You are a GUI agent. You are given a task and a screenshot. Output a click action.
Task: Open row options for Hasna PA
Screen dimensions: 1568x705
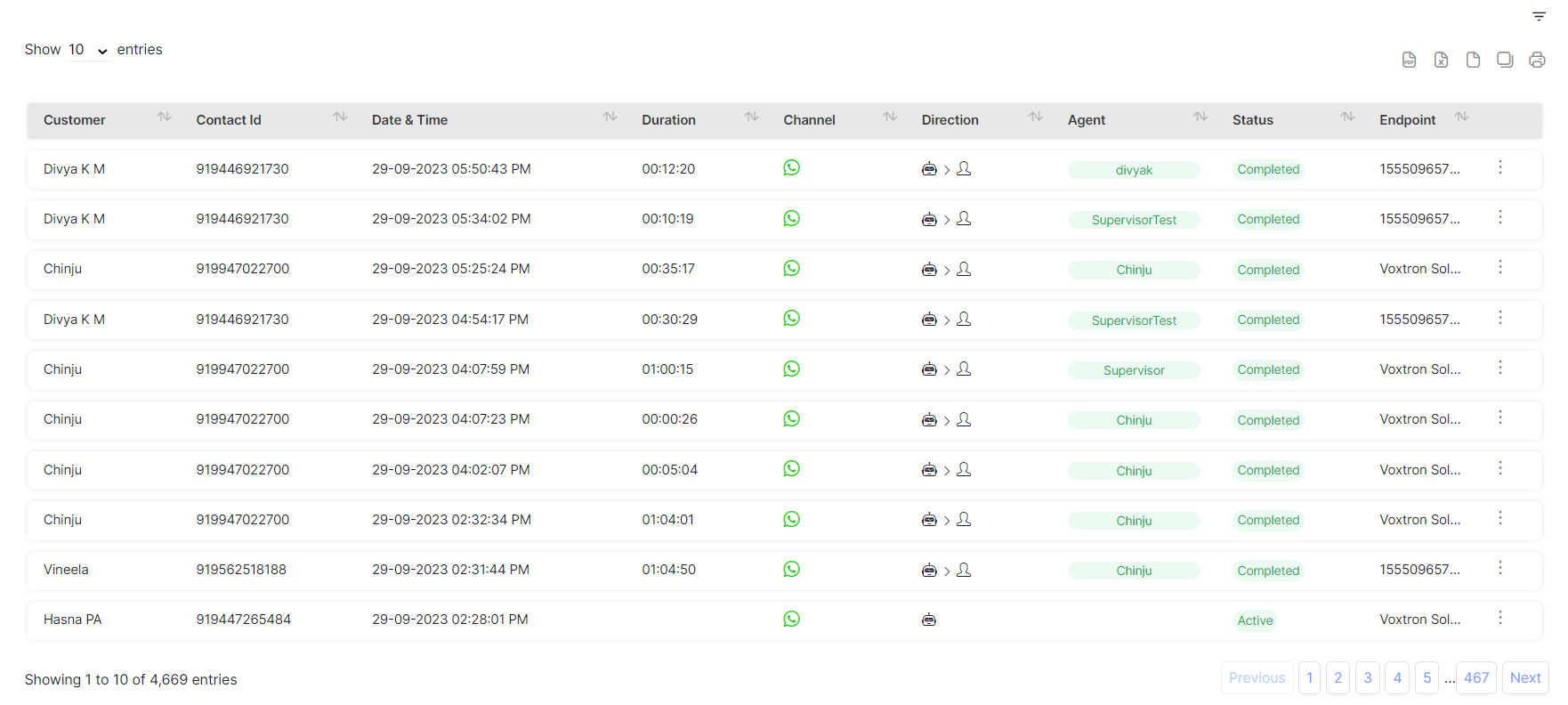(x=1499, y=618)
